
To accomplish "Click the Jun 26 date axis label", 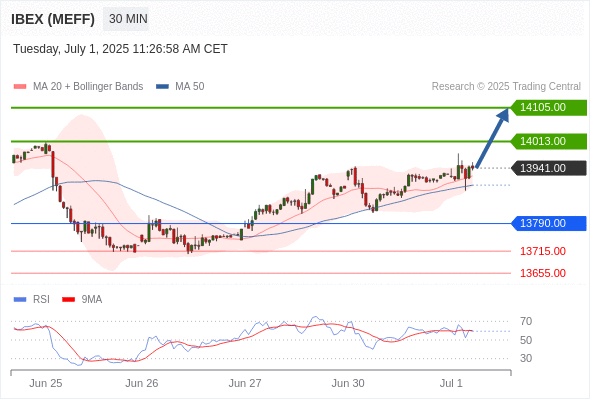I will (x=142, y=383).
